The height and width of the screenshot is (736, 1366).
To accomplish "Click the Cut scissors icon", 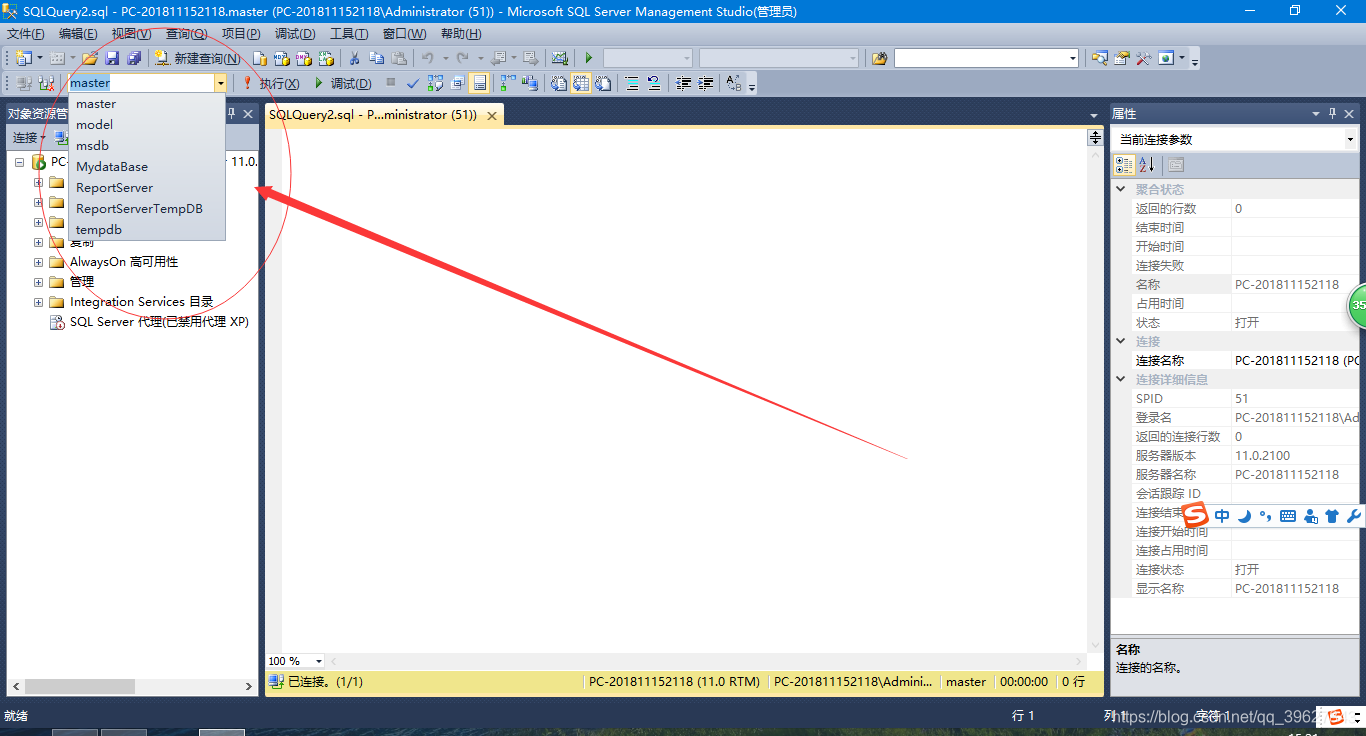I will tap(354, 58).
